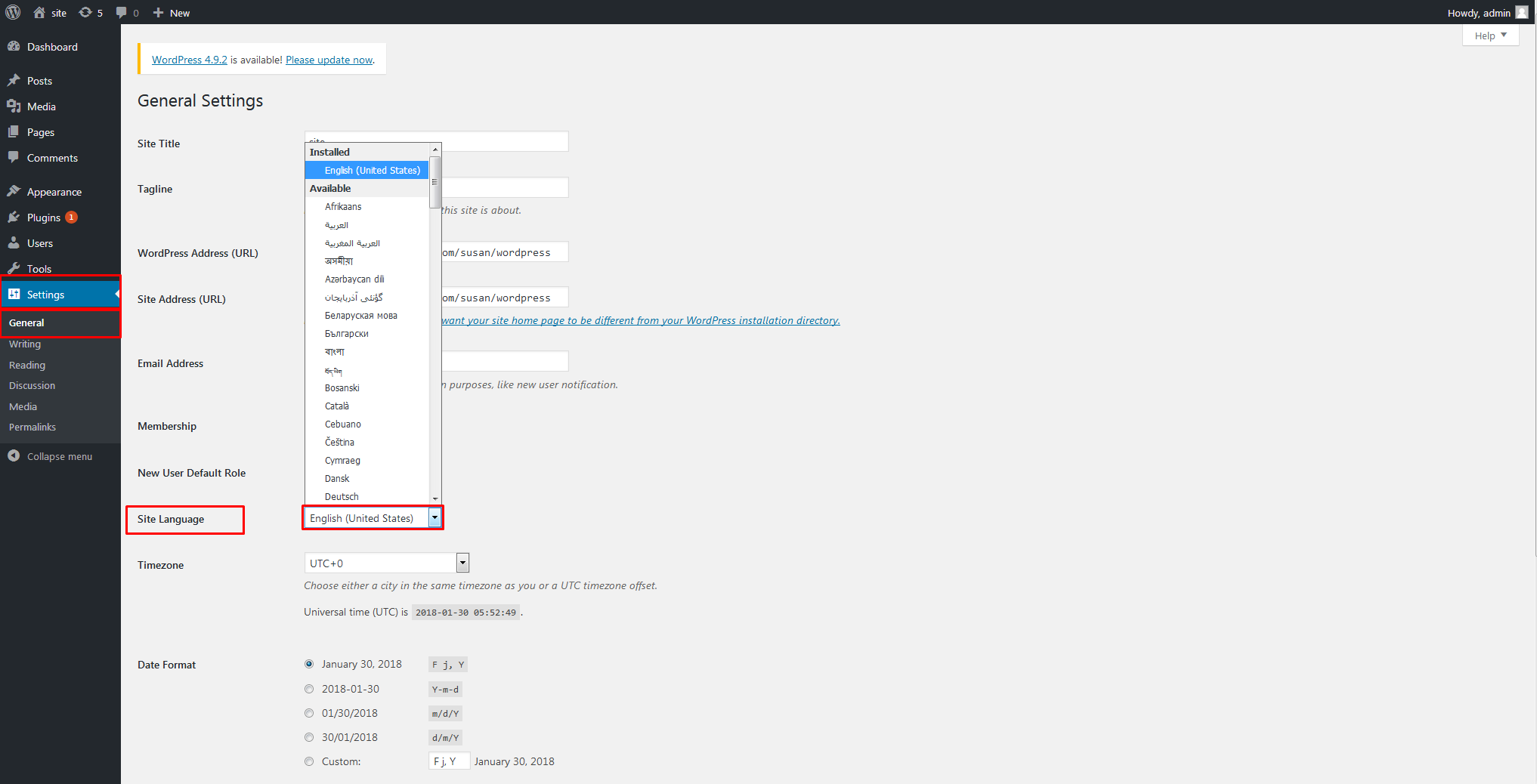Choose Беларуская мова from language list
Image resolution: width=1537 pixels, height=784 pixels.
[x=367, y=315]
